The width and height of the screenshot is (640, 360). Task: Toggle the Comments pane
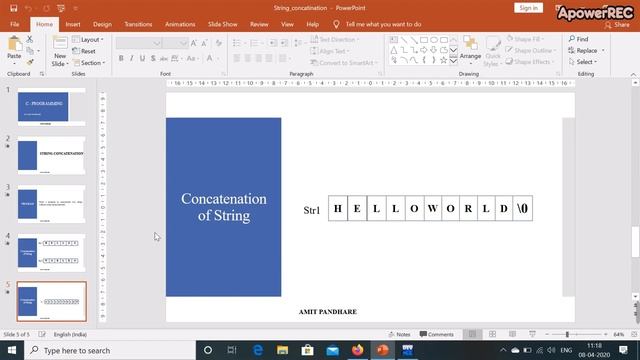[x=436, y=334]
